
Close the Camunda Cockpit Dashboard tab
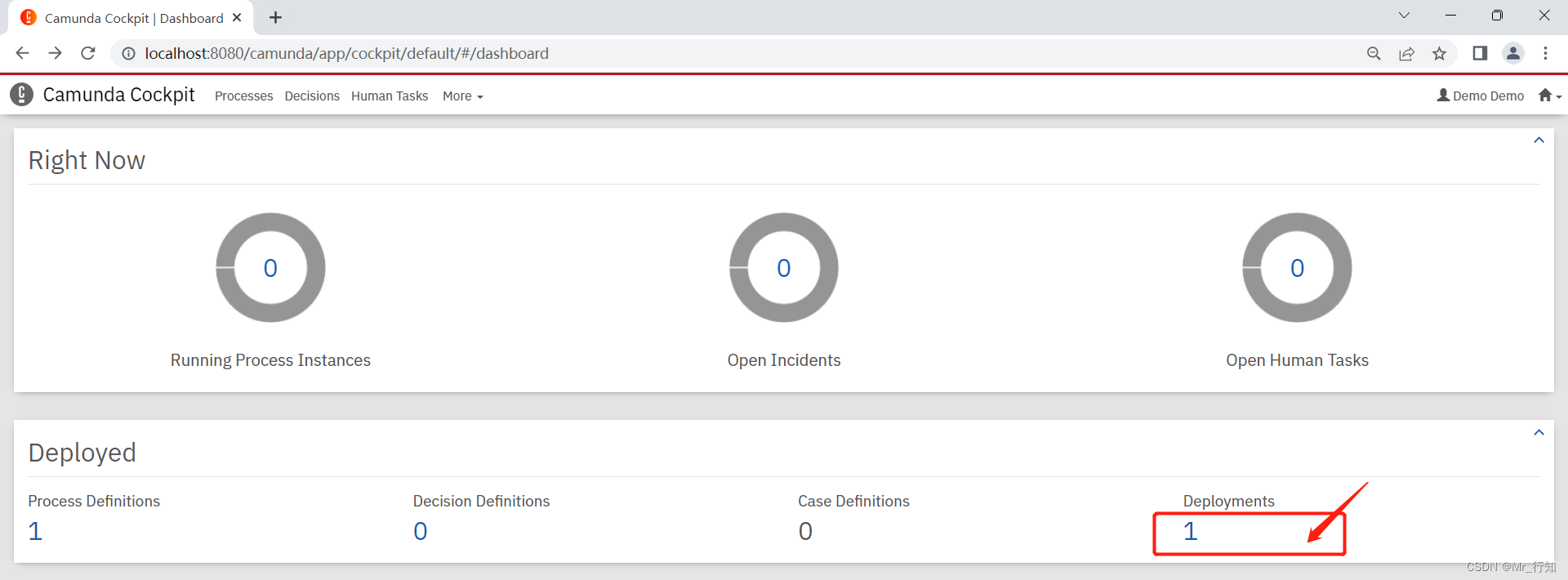pos(237,17)
